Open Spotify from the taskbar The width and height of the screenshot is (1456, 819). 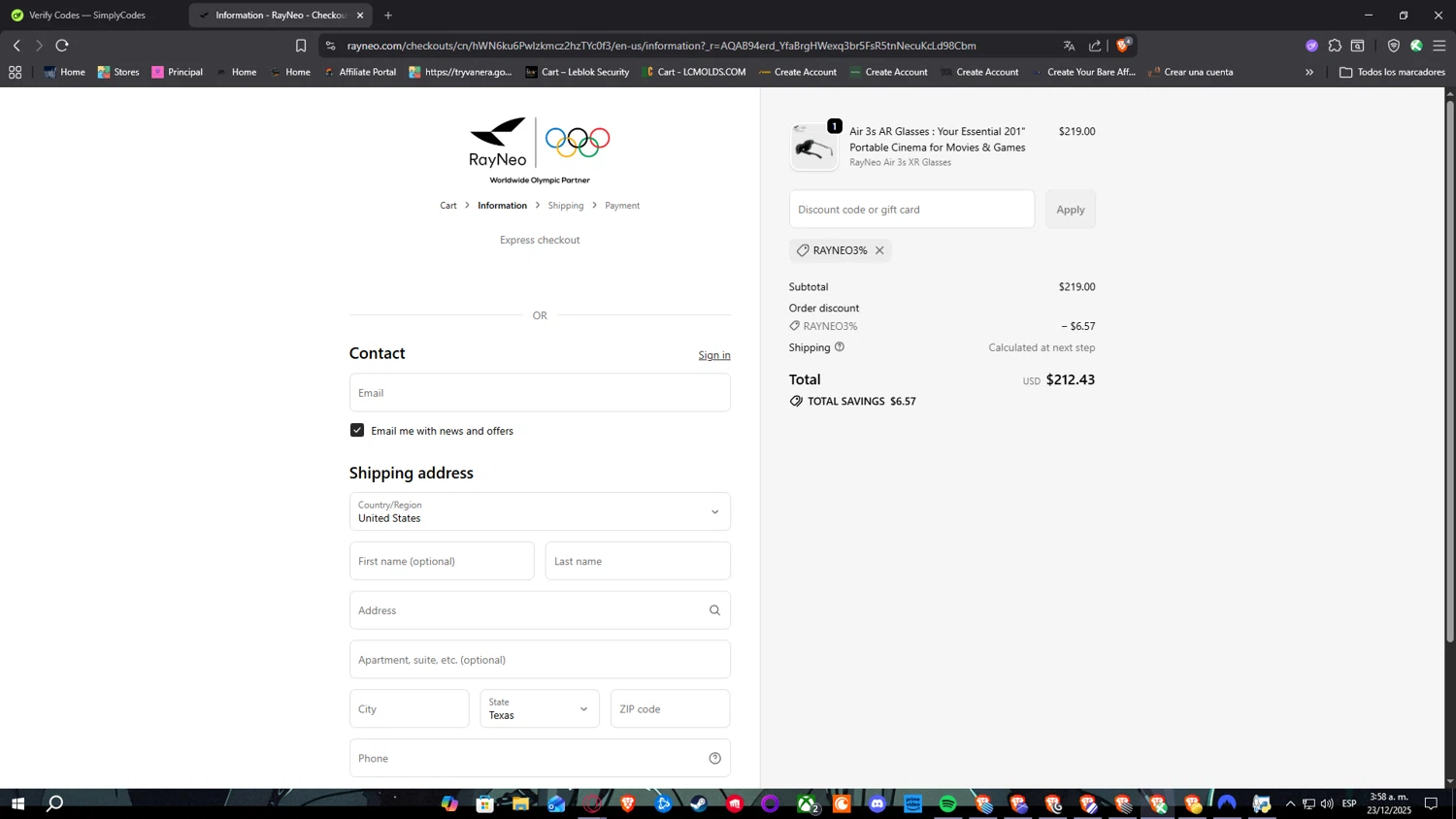[x=947, y=803]
